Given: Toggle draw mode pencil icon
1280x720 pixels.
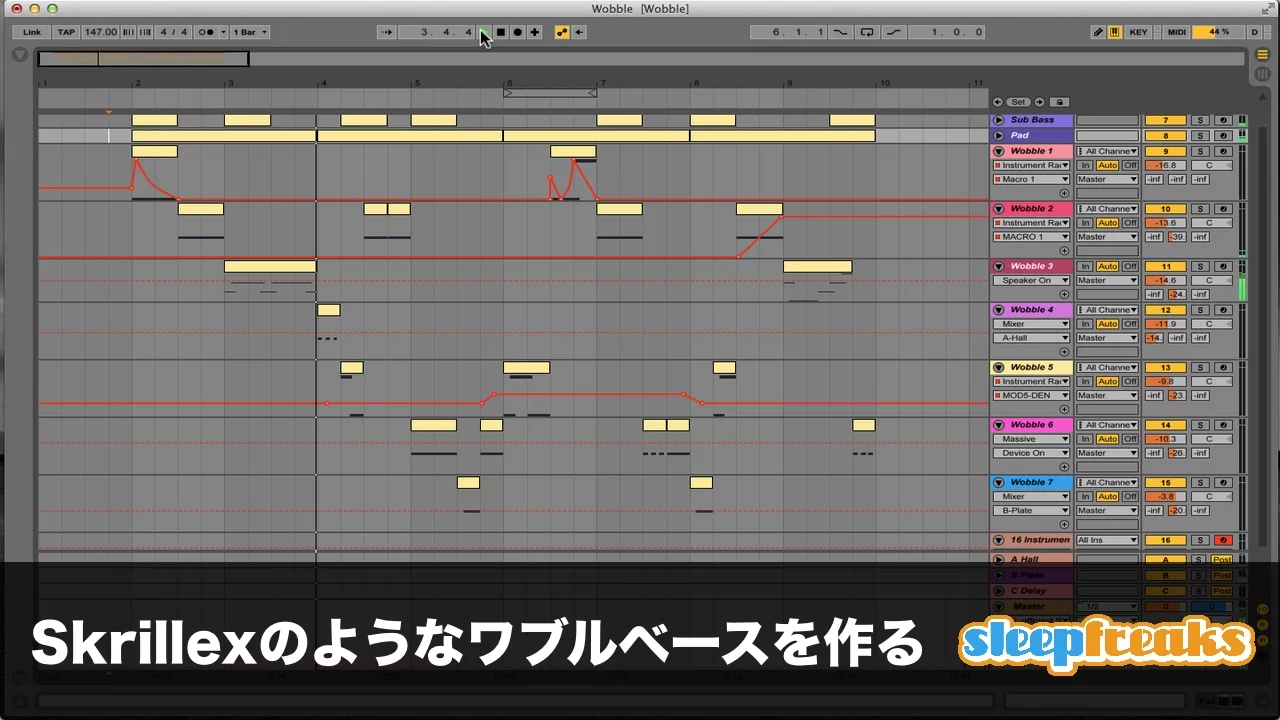Looking at the screenshot, I should [x=1097, y=32].
